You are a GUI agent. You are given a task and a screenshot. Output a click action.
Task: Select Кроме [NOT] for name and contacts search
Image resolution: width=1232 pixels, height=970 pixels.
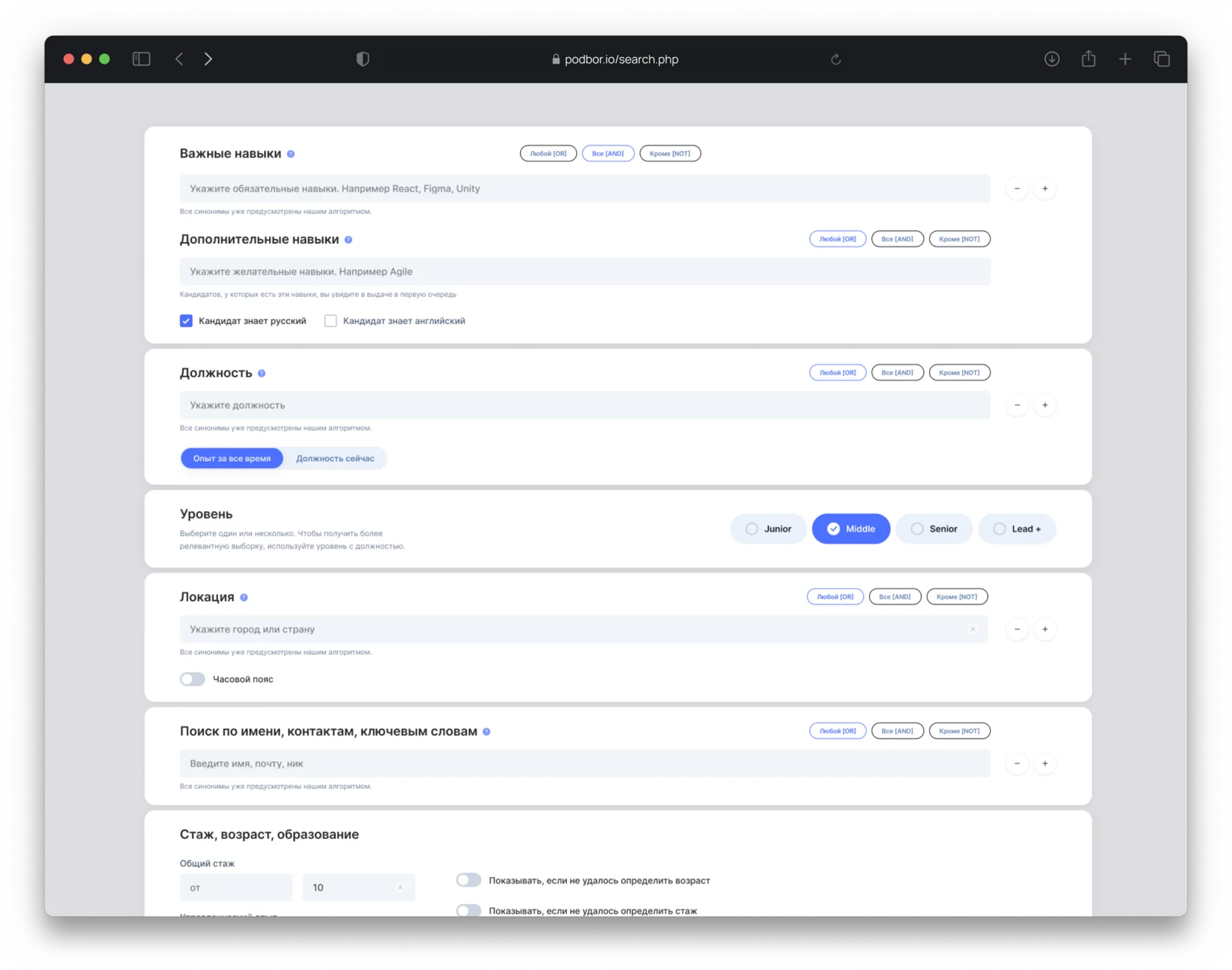coord(960,731)
